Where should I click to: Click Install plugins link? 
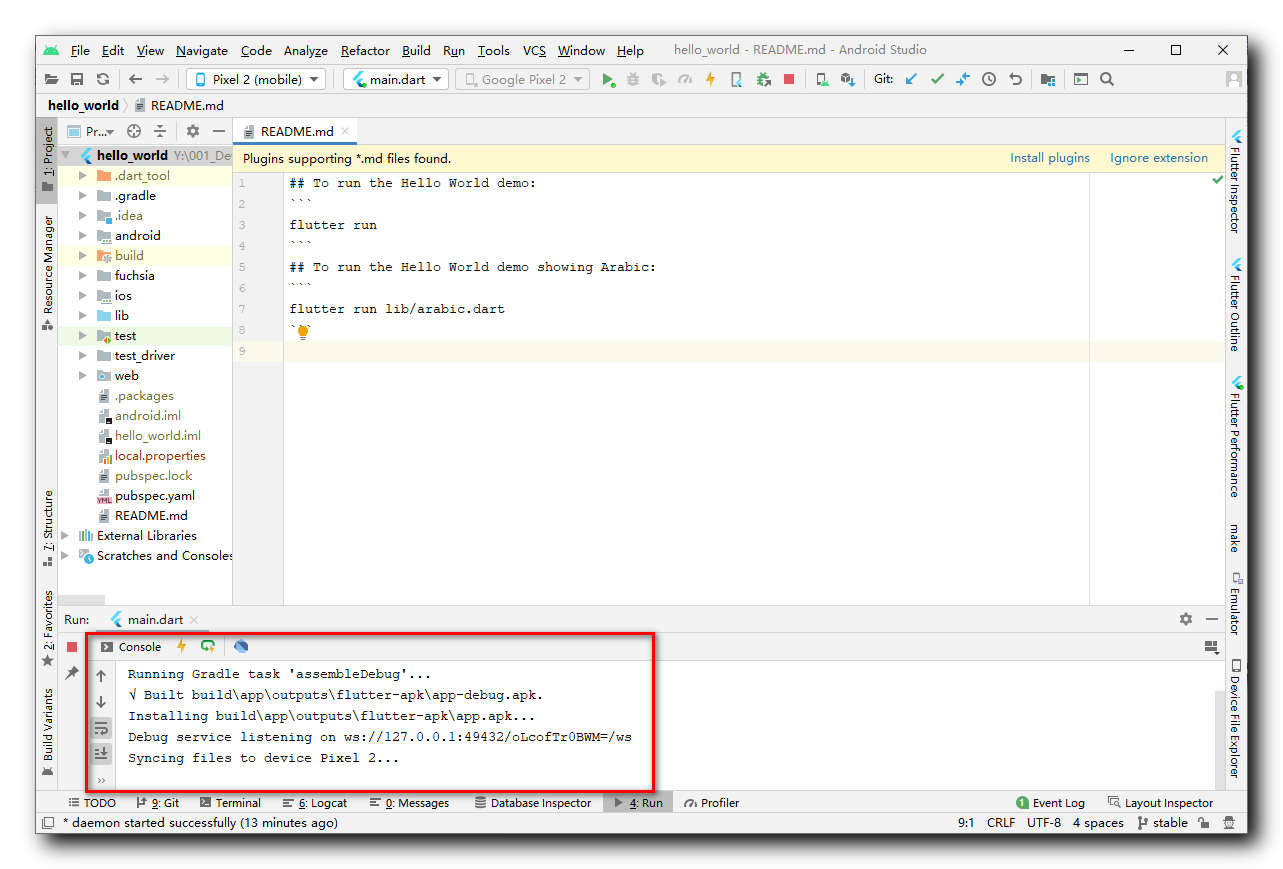click(x=1050, y=158)
